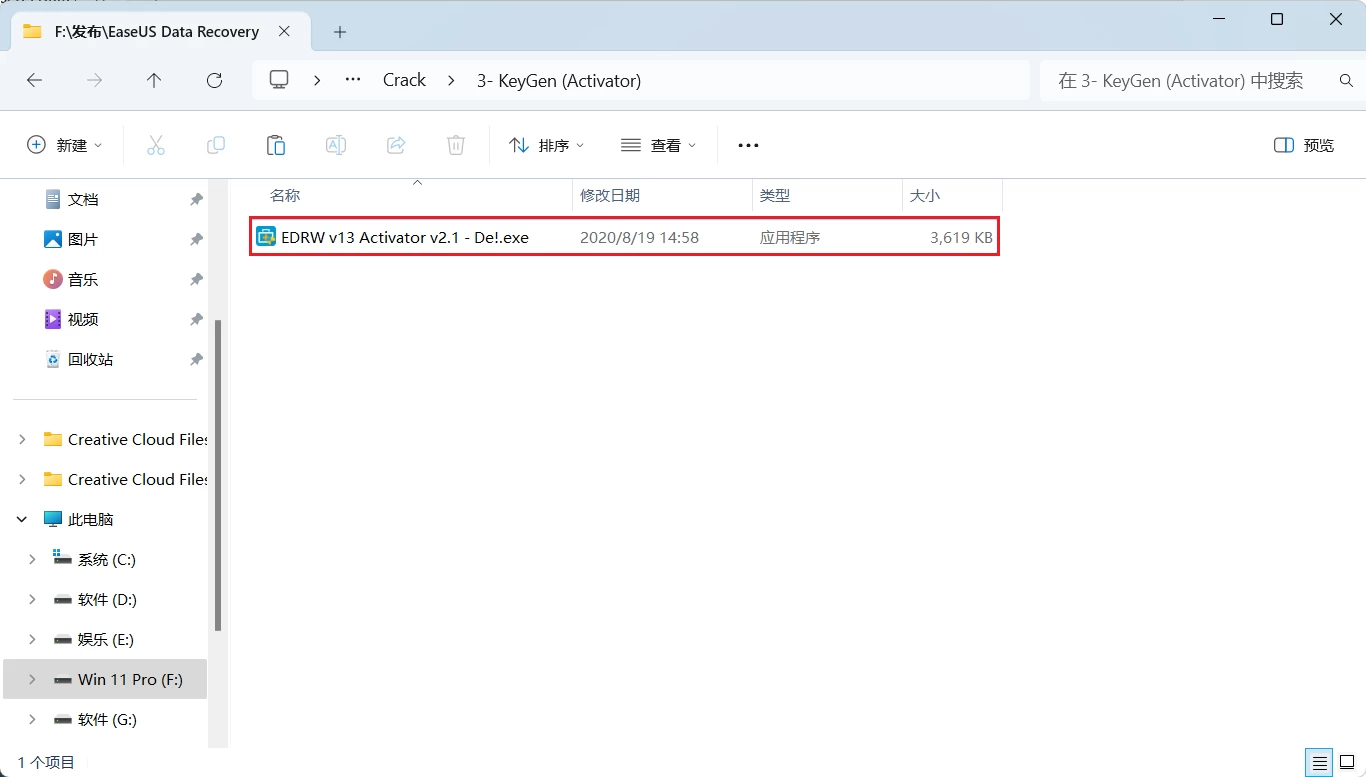Expand the first Creative Cloud Files folder
Image resolution: width=1366 pixels, height=777 pixels.
click(x=22, y=440)
